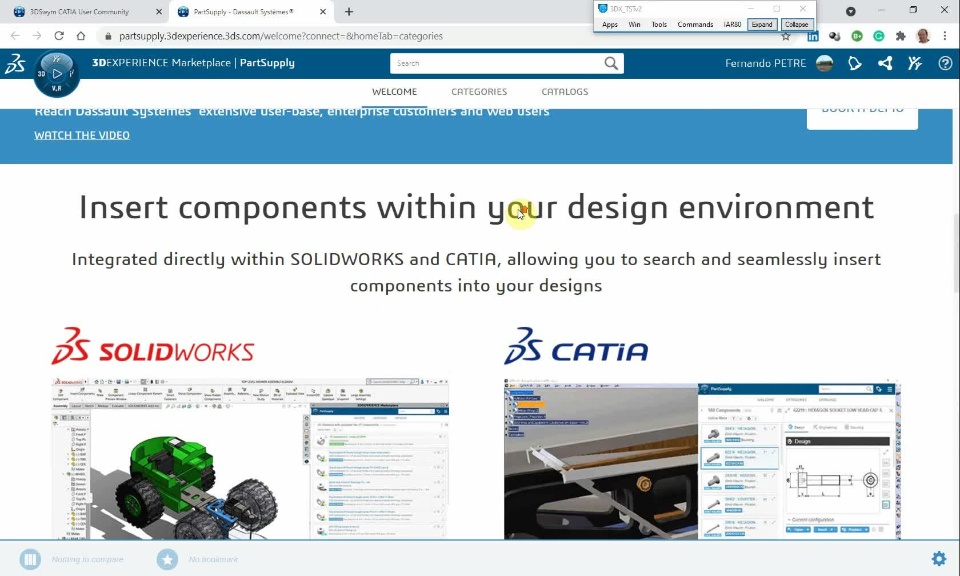The image size is (960, 576).
Task: Open the LinkedIn browser extension
Action: pyautogui.click(x=812, y=36)
